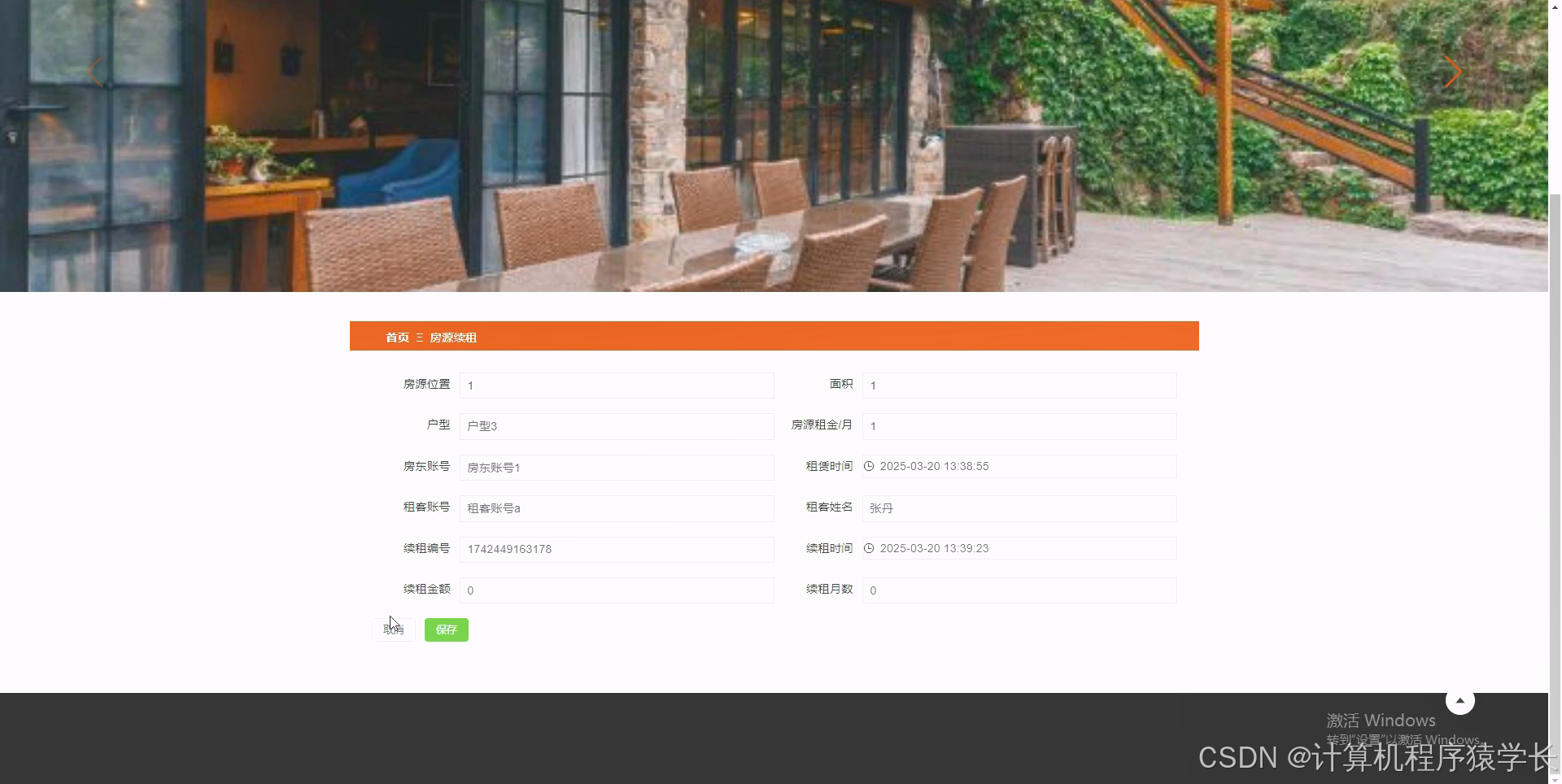Focus the 续租金额 input field
Image resolution: width=1562 pixels, height=784 pixels.
click(x=617, y=590)
